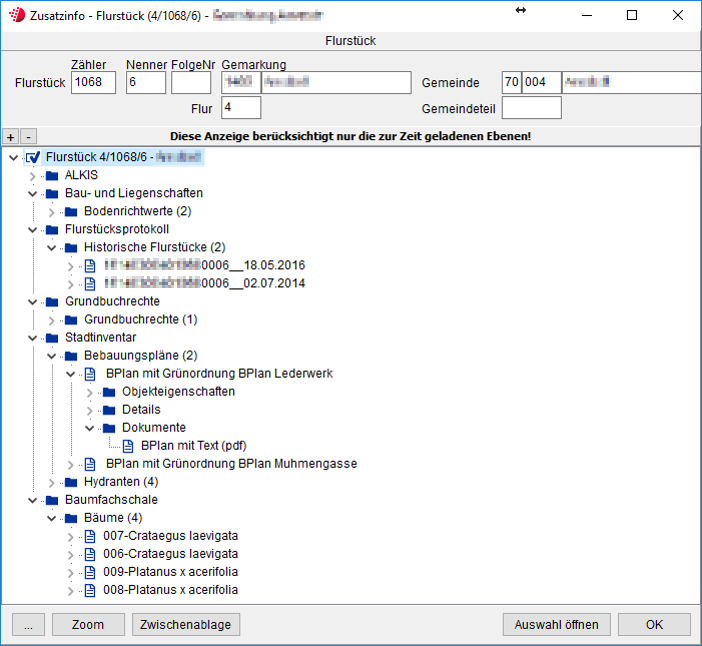Click the empty FolgeNr input field
This screenshot has height=646, width=702.
(191, 82)
